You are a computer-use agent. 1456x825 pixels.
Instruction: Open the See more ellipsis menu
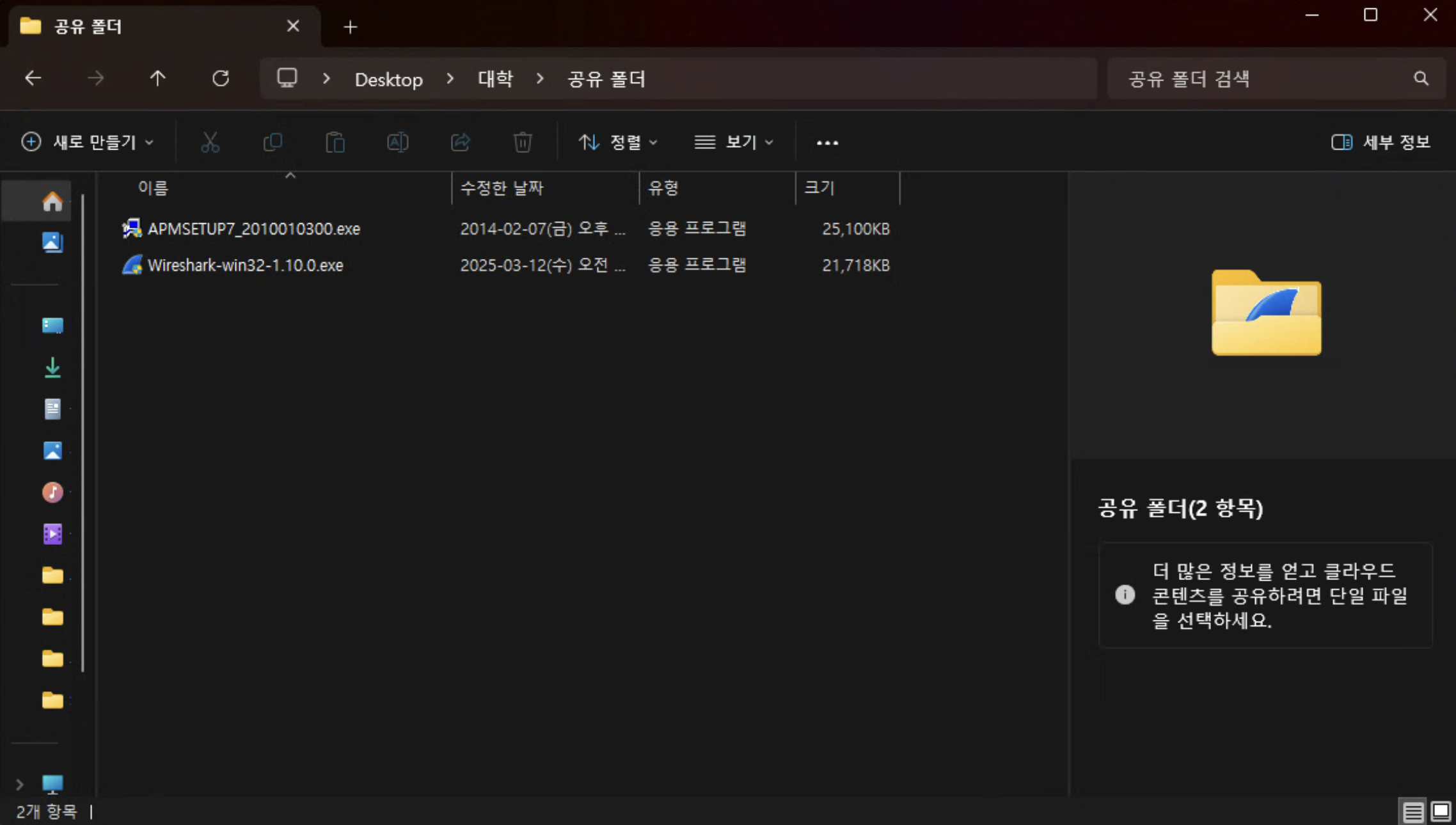pos(827,143)
